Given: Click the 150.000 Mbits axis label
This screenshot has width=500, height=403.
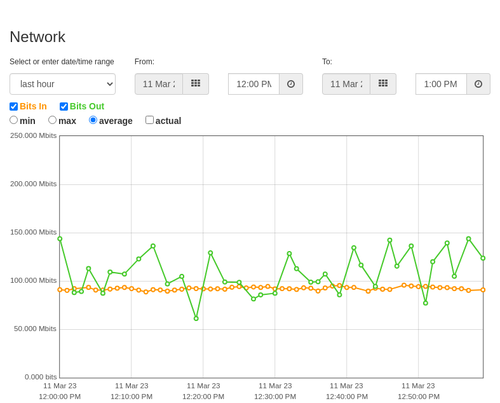Looking at the screenshot, I should point(33,232).
